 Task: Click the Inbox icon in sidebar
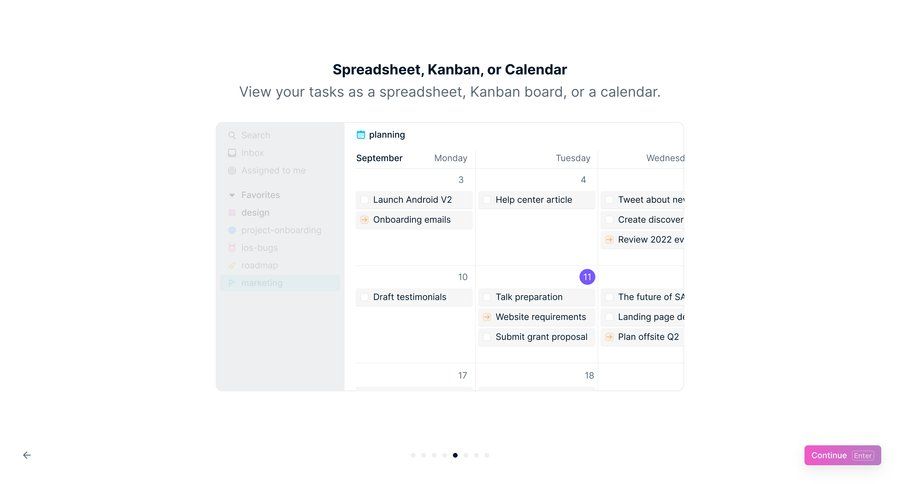[232, 153]
